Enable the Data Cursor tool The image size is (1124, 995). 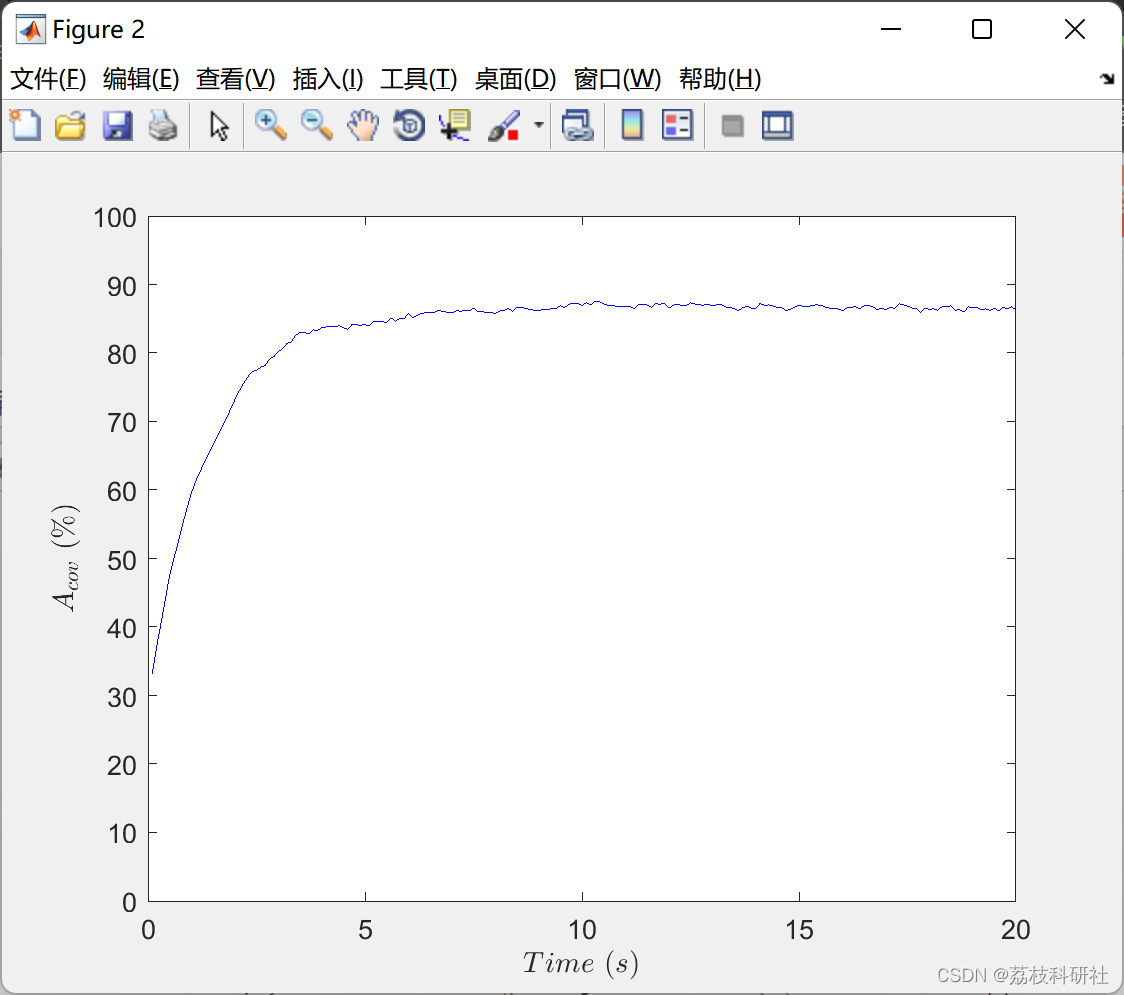coord(455,125)
